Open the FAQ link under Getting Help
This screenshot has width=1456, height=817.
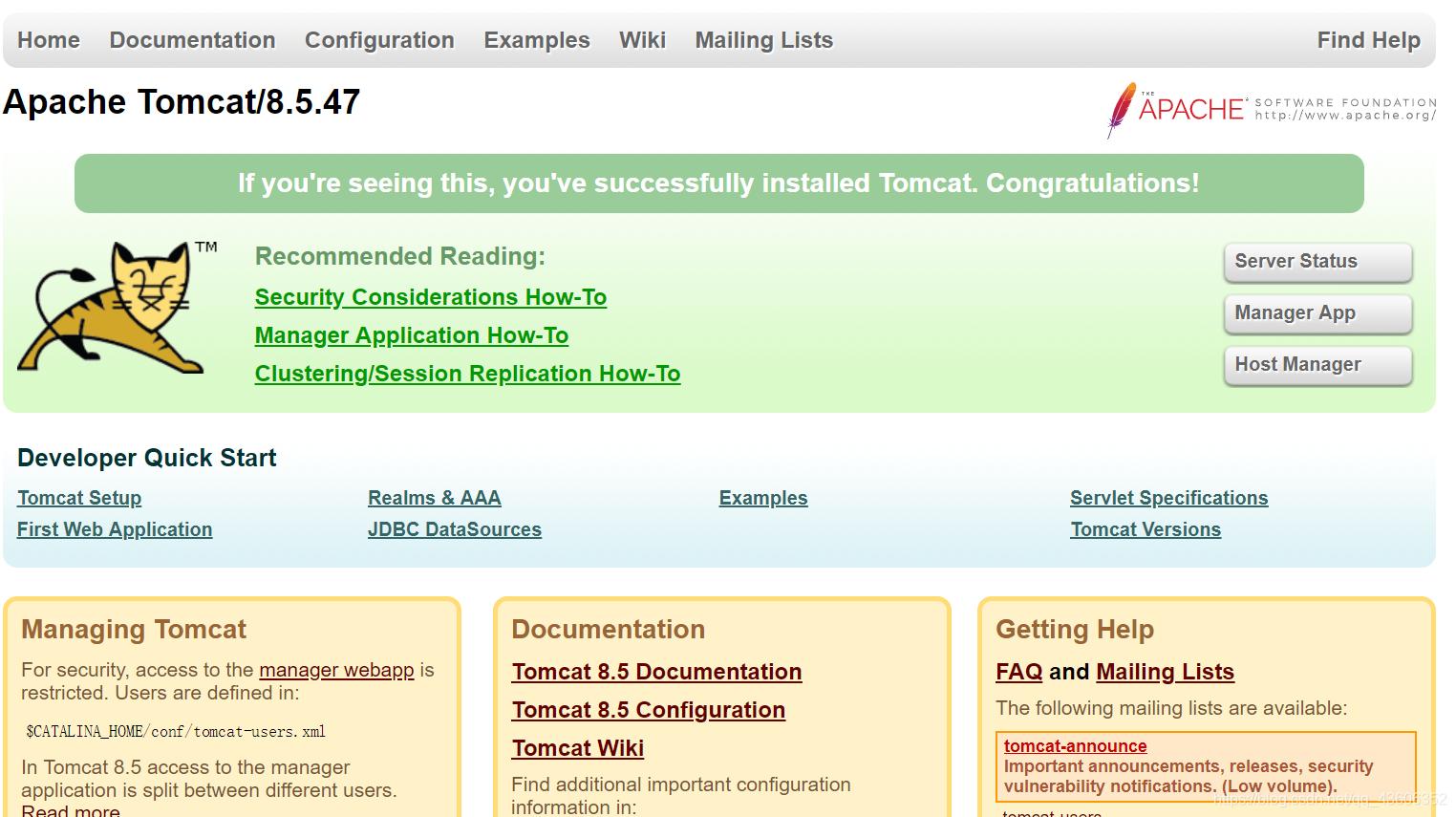tap(1019, 672)
